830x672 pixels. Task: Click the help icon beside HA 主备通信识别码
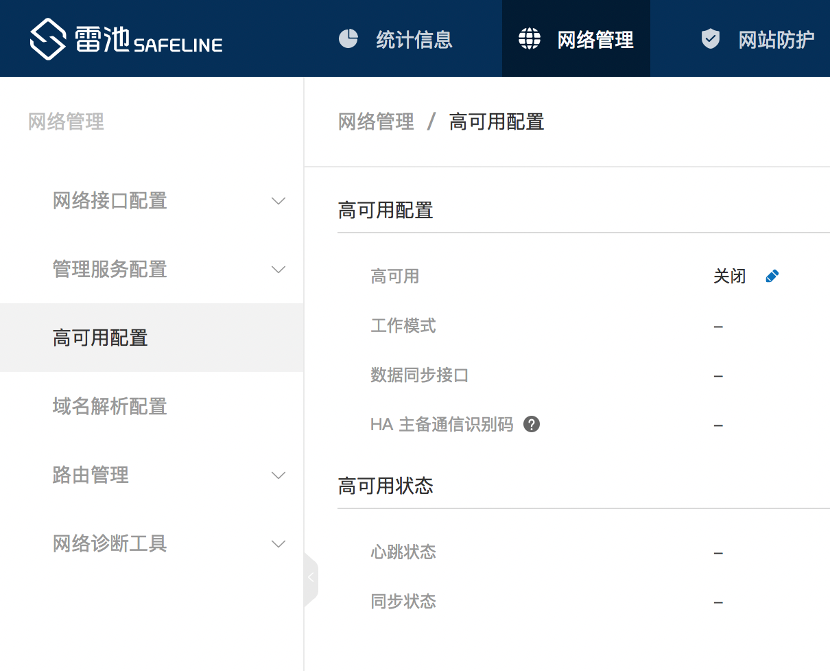[x=532, y=424]
